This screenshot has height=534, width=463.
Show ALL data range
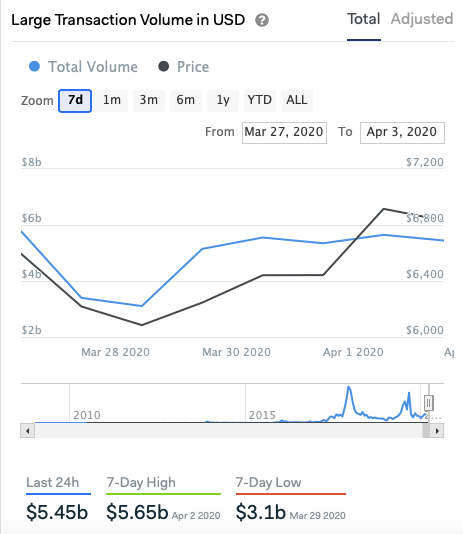(297, 101)
